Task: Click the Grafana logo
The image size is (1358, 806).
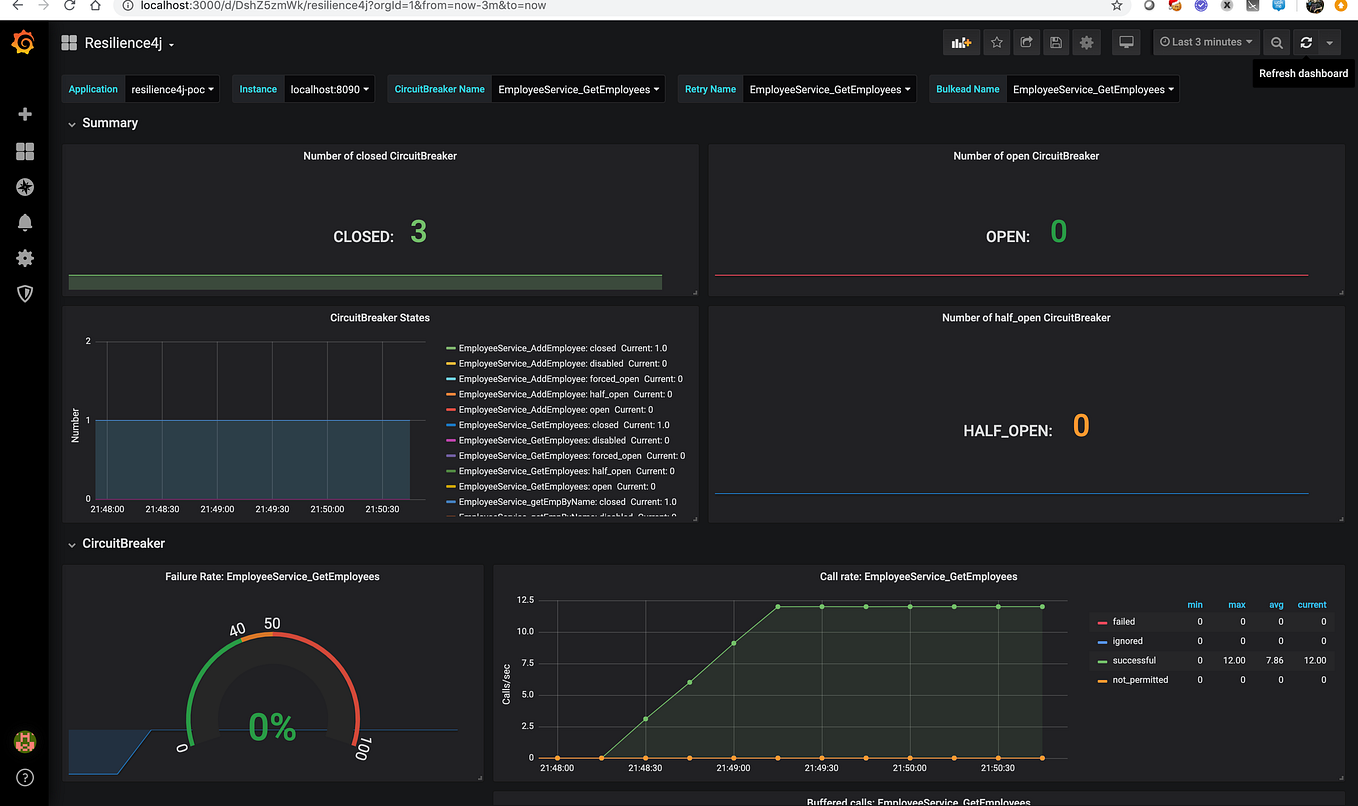Action: (x=24, y=42)
